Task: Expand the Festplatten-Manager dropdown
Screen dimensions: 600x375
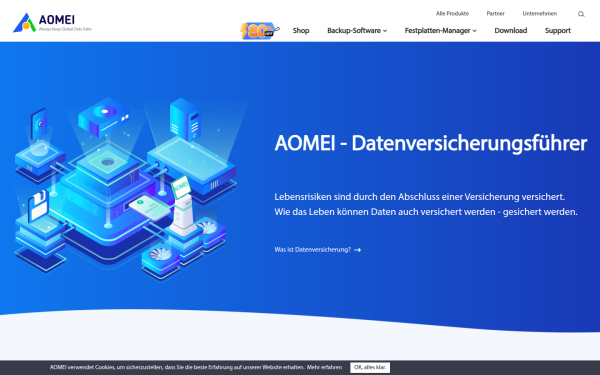Action: (x=440, y=31)
